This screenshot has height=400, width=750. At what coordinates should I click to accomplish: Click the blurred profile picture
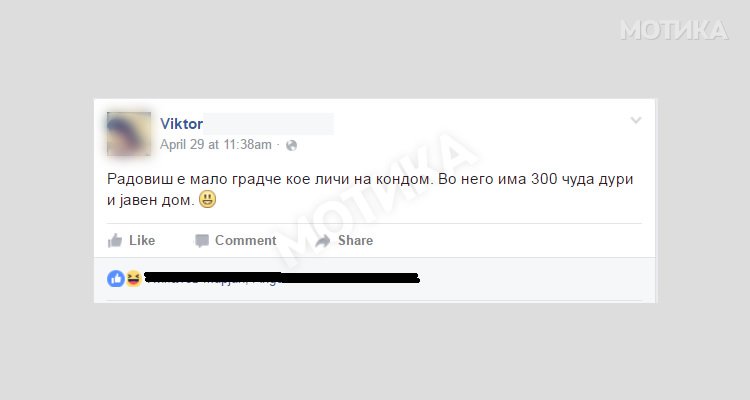129,134
